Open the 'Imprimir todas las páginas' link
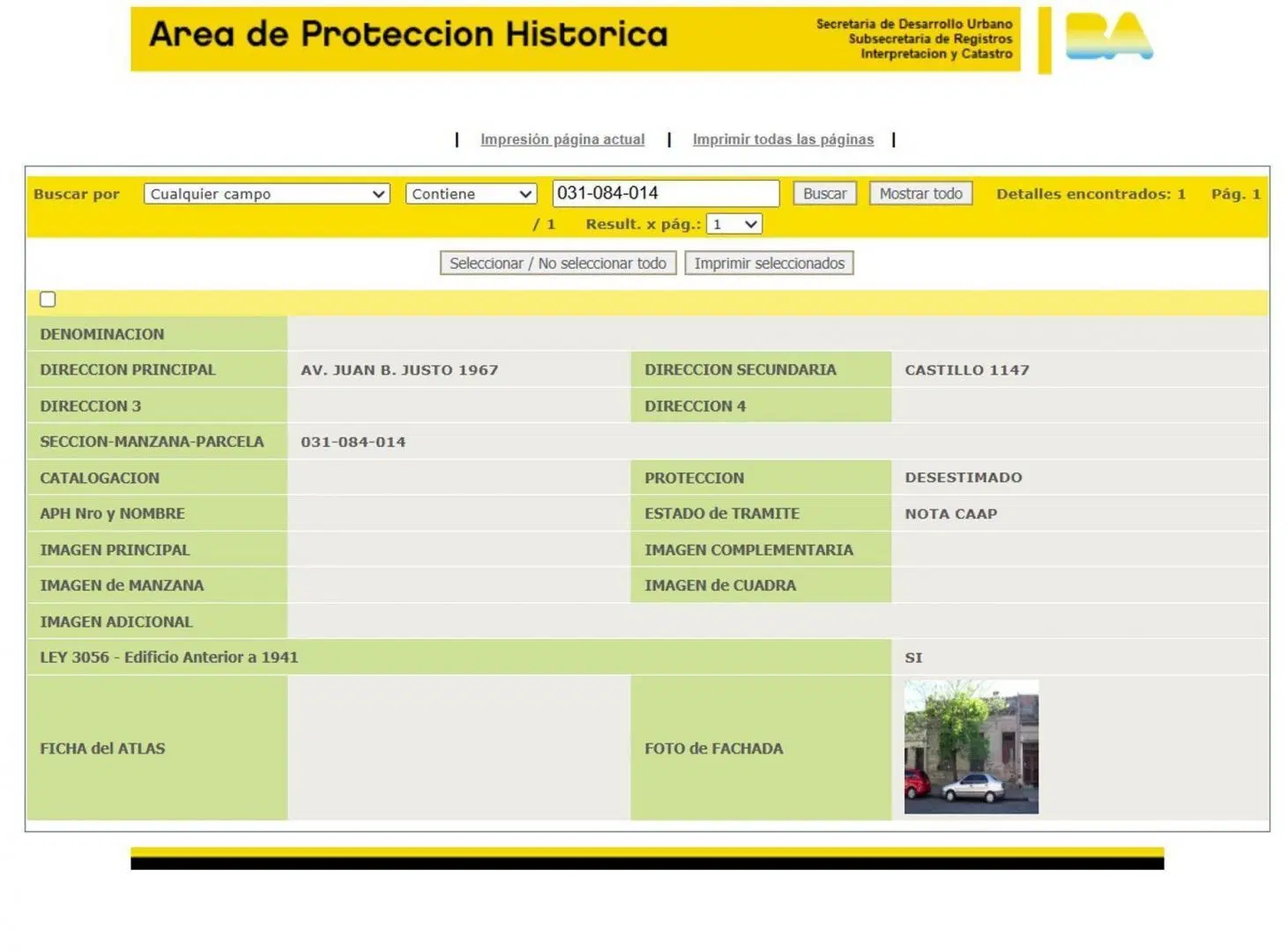 coord(783,139)
